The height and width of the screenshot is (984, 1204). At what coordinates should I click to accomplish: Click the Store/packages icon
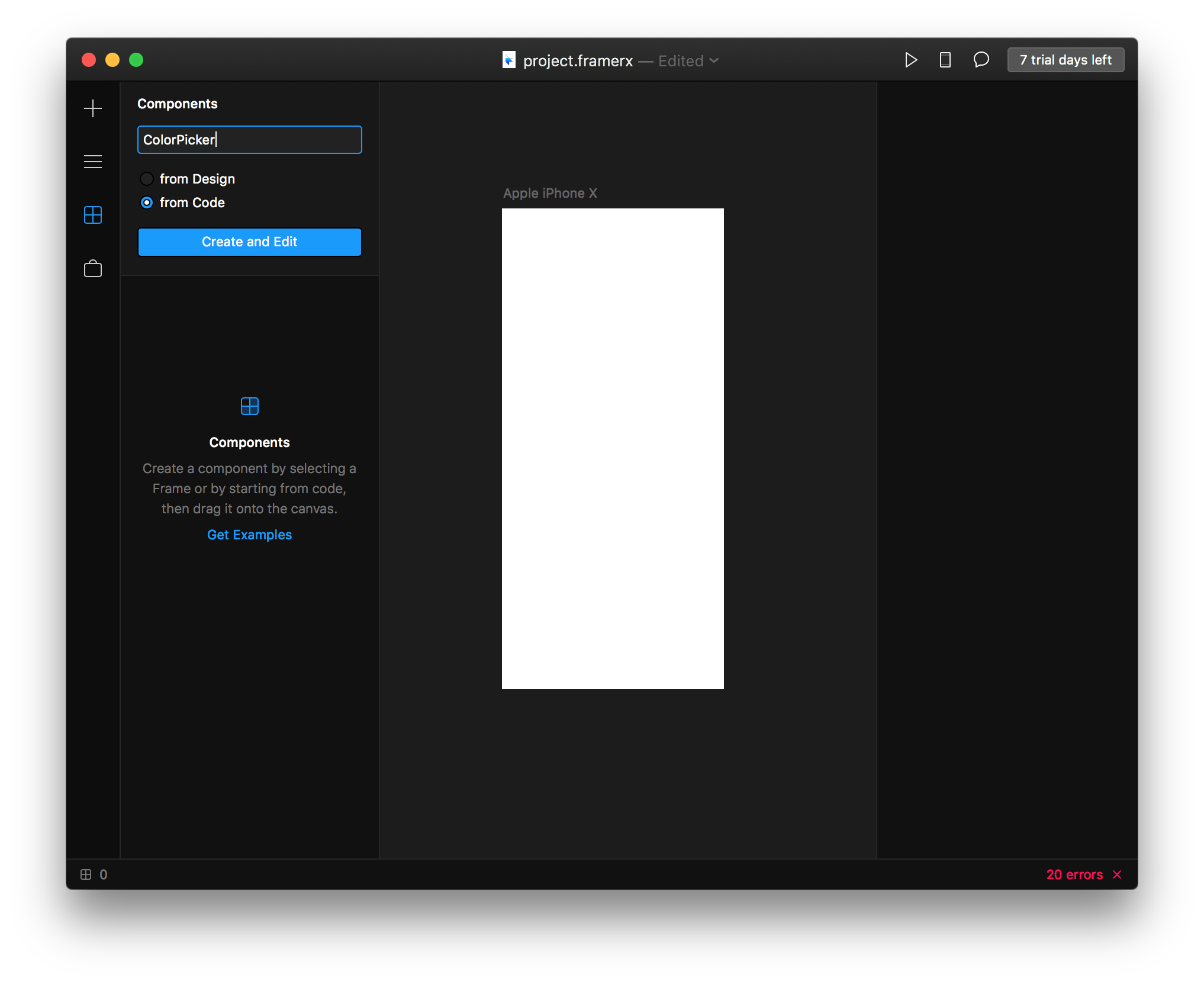click(93, 267)
